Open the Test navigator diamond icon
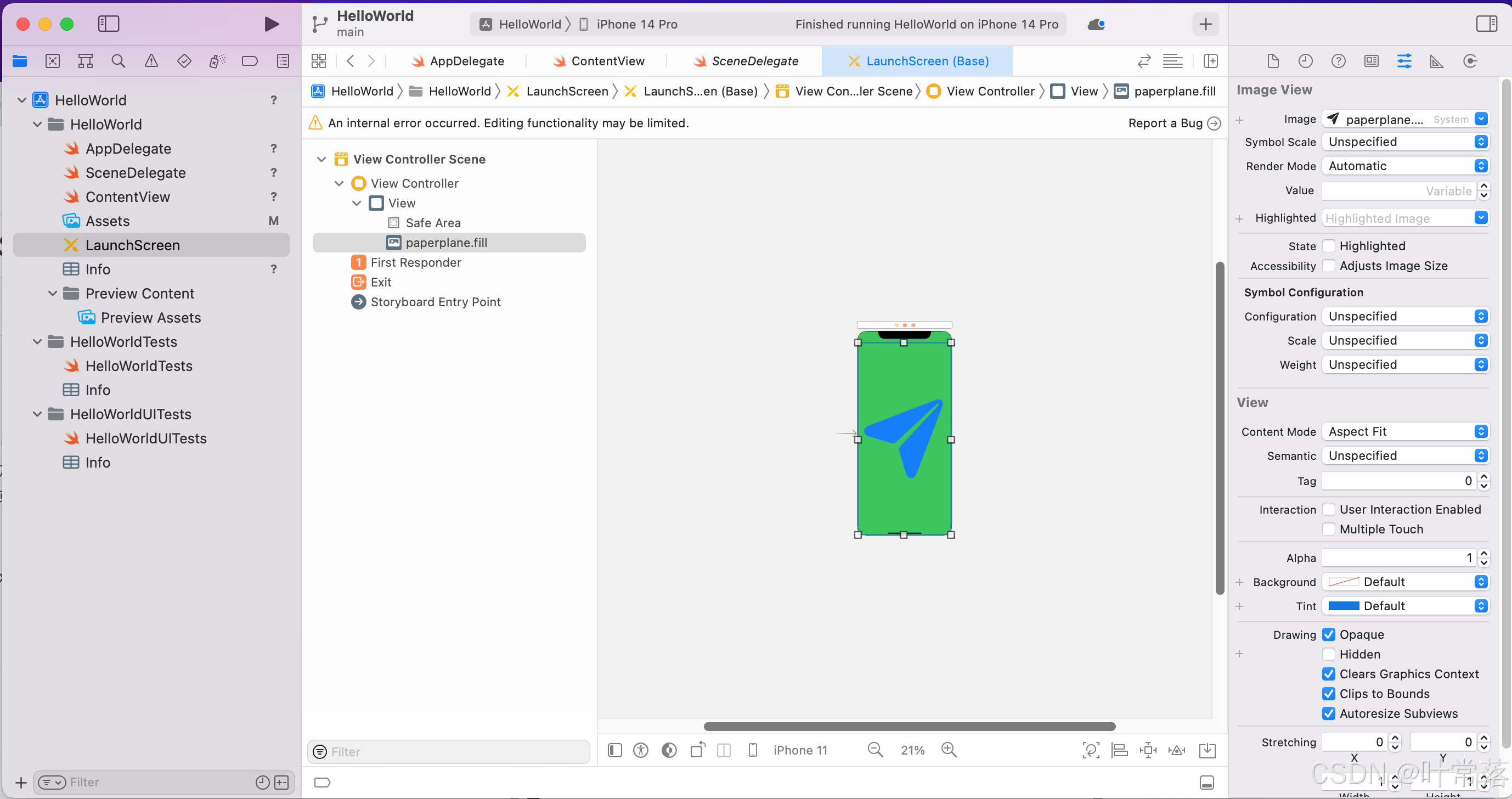The image size is (1512, 799). pyautogui.click(x=184, y=61)
